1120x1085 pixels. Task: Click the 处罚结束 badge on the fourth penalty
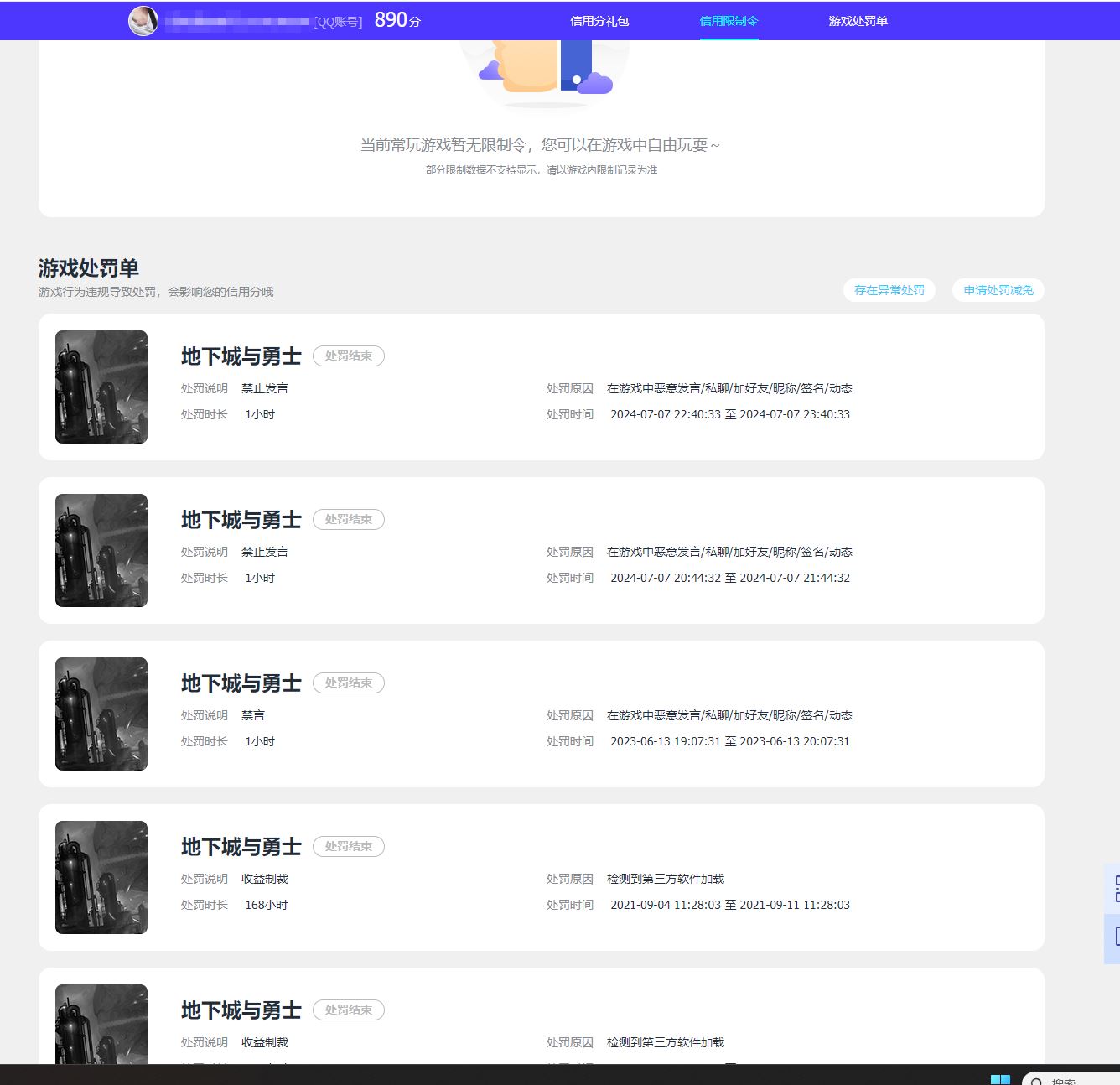click(x=349, y=846)
